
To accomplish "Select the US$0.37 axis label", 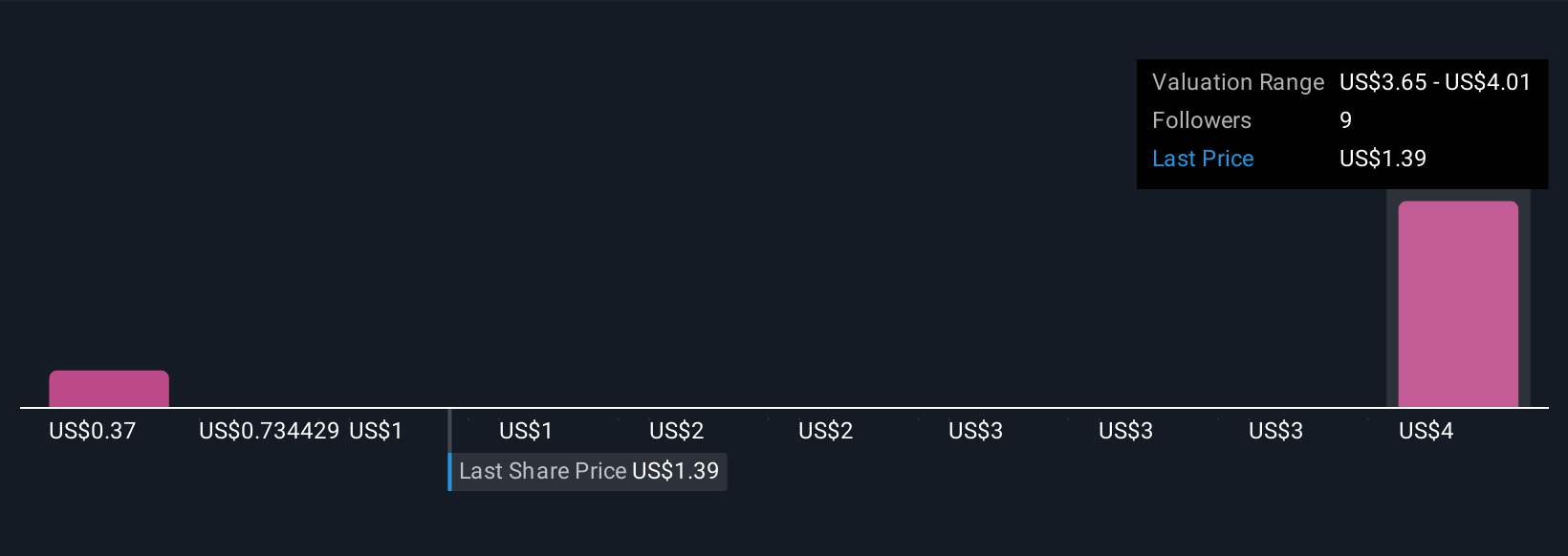I will [x=93, y=431].
